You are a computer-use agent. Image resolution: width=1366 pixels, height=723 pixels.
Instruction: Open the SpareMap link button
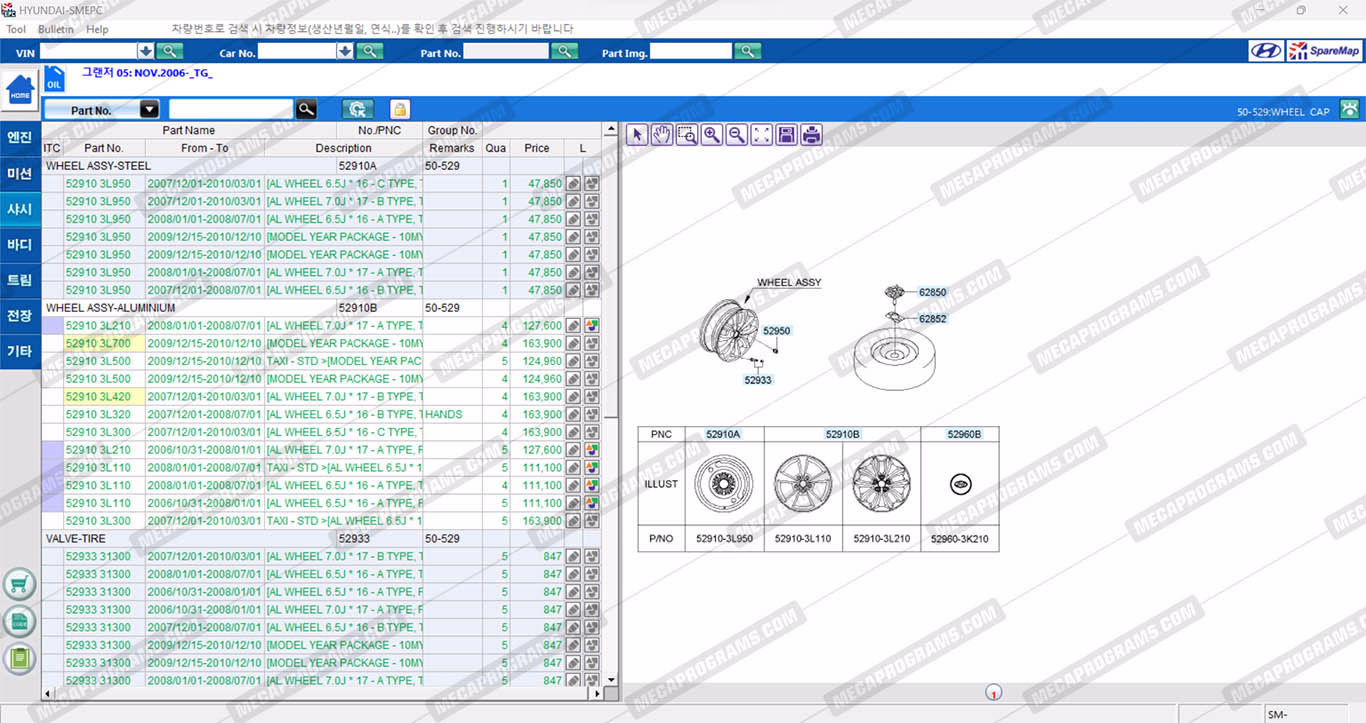(1324, 51)
